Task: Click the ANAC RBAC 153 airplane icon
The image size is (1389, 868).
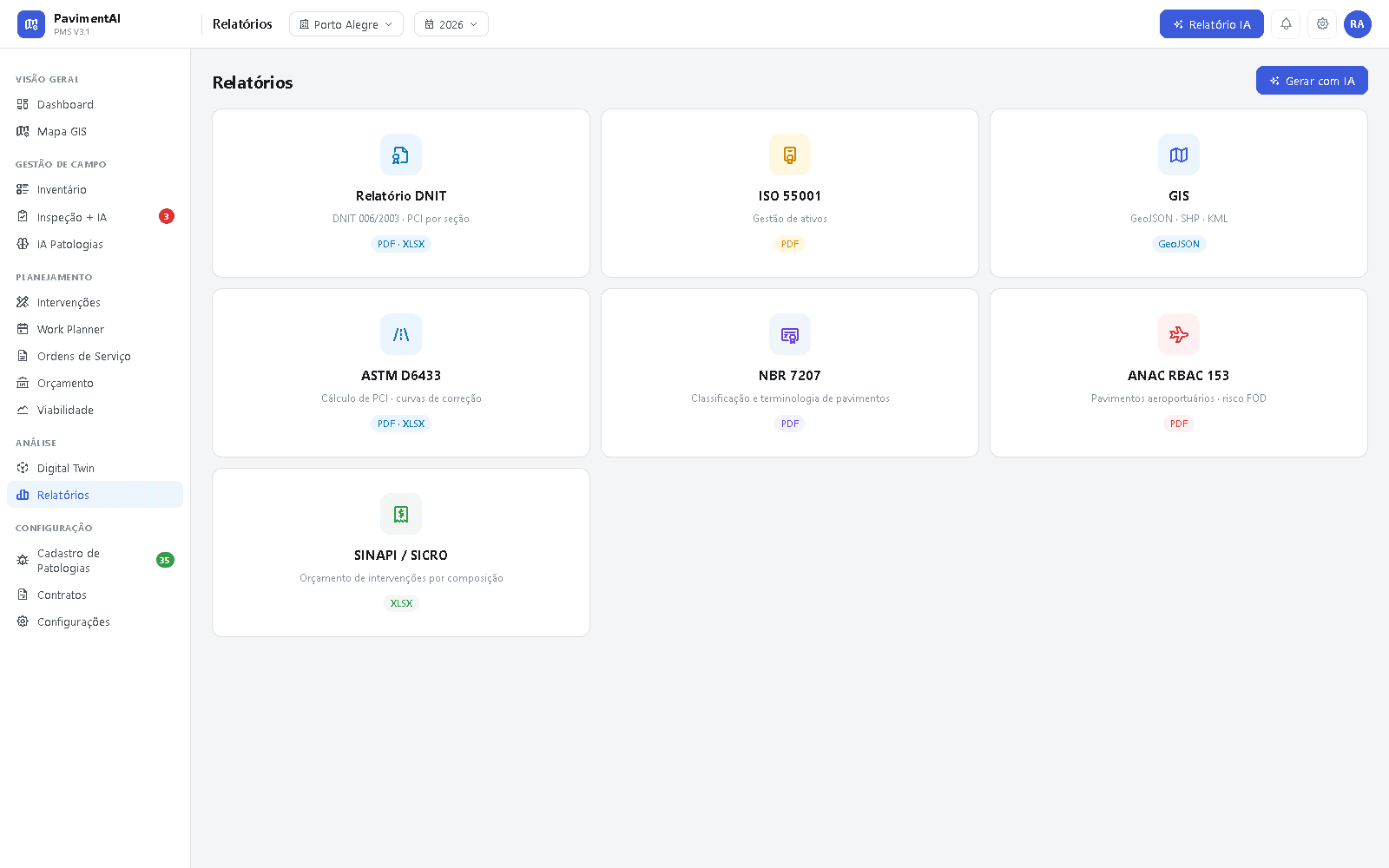Action: [1179, 334]
